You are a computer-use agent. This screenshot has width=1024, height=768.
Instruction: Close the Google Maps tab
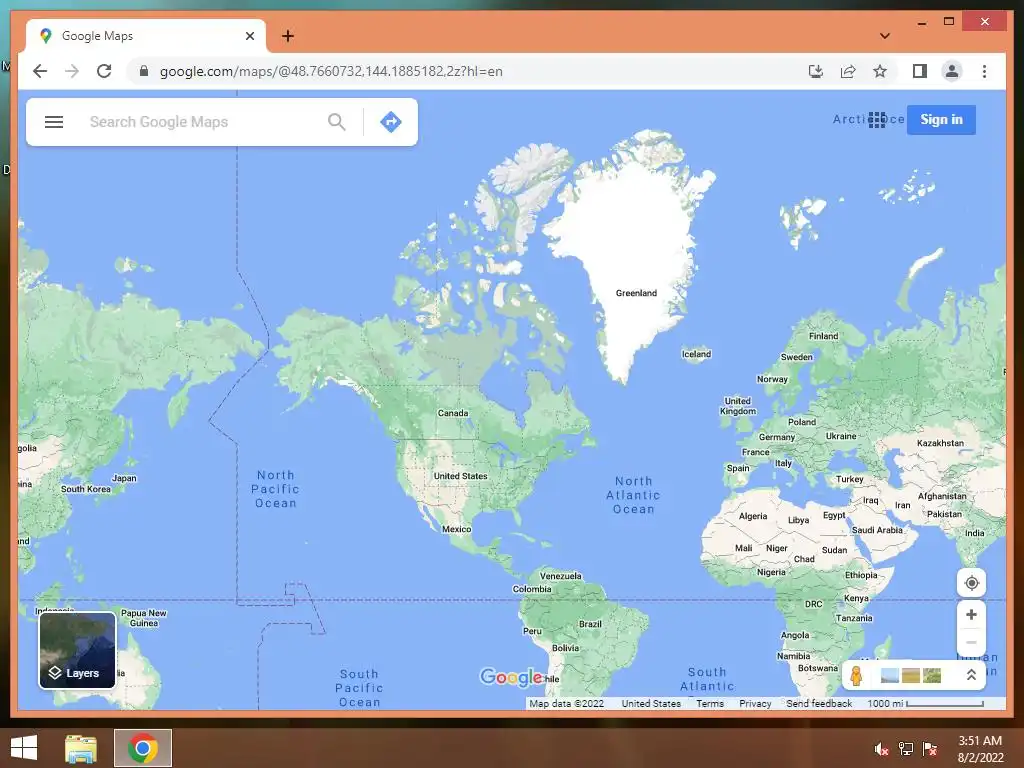249,36
